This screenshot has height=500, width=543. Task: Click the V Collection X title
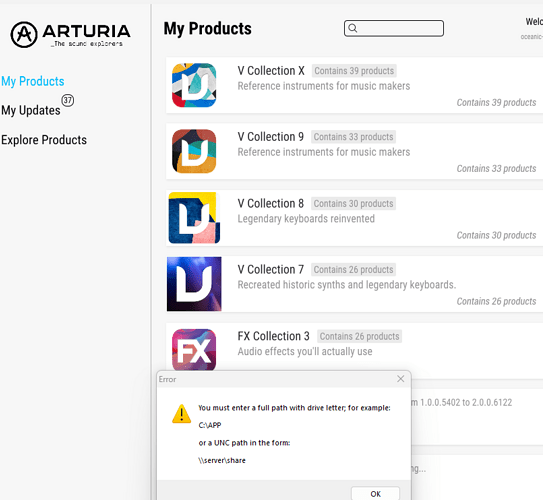[271, 71]
